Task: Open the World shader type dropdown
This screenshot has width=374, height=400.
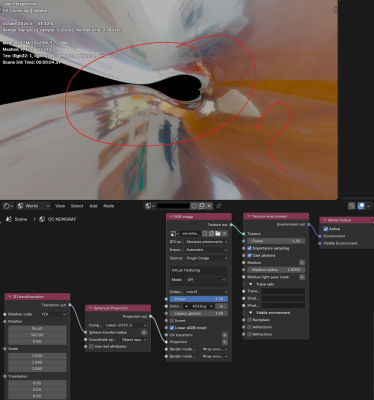Action: tap(33, 206)
